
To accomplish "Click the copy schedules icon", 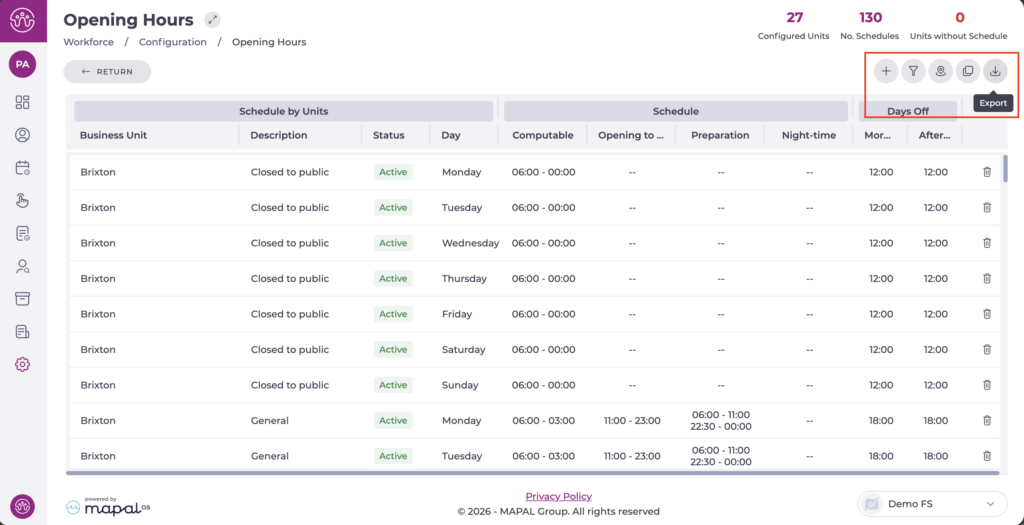I will (967, 71).
